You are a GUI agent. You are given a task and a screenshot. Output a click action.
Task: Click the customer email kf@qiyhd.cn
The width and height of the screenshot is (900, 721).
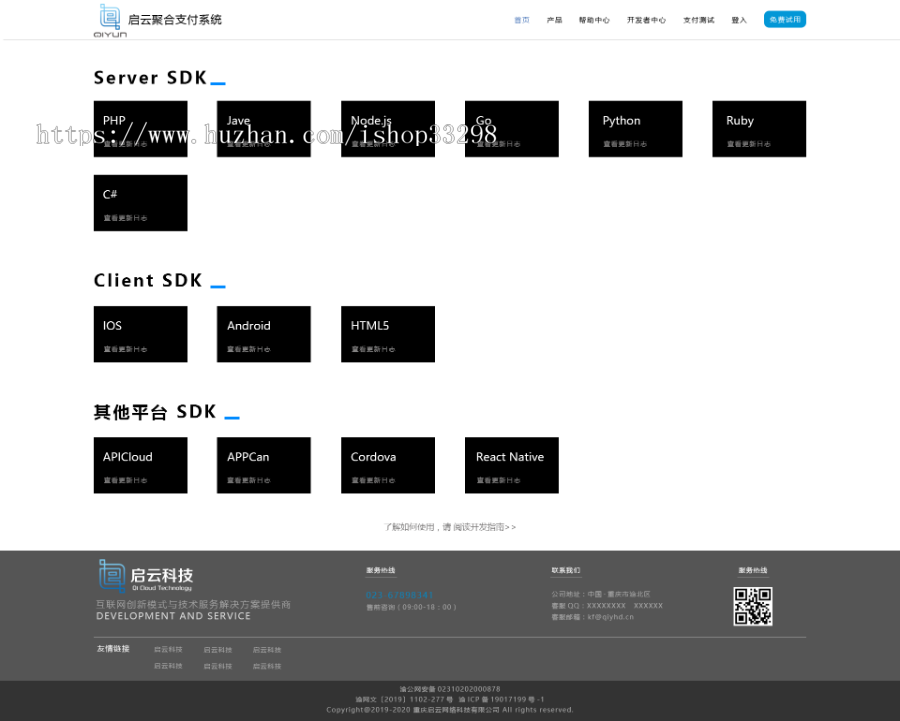(x=611, y=617)
